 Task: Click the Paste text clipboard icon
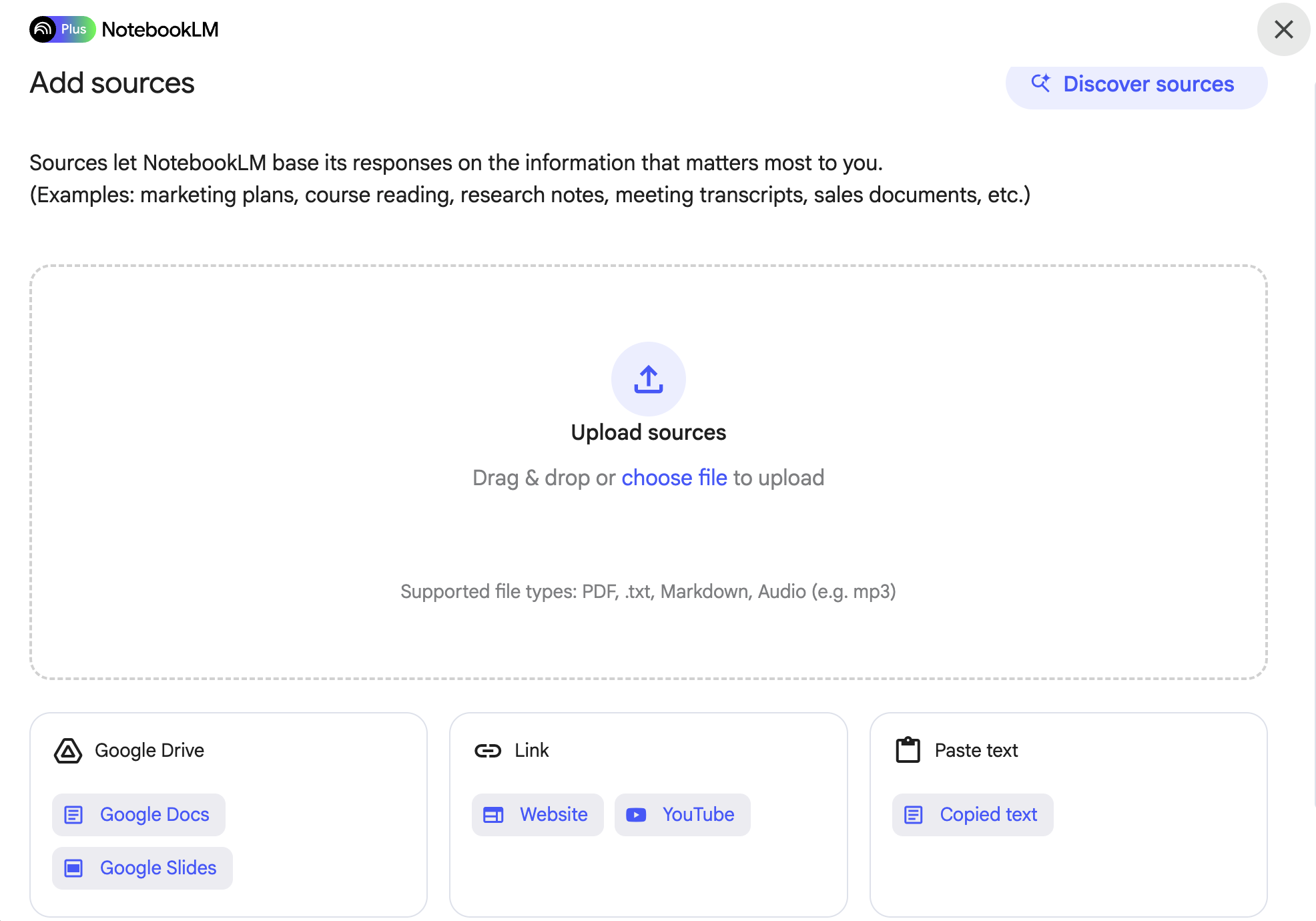908,750
